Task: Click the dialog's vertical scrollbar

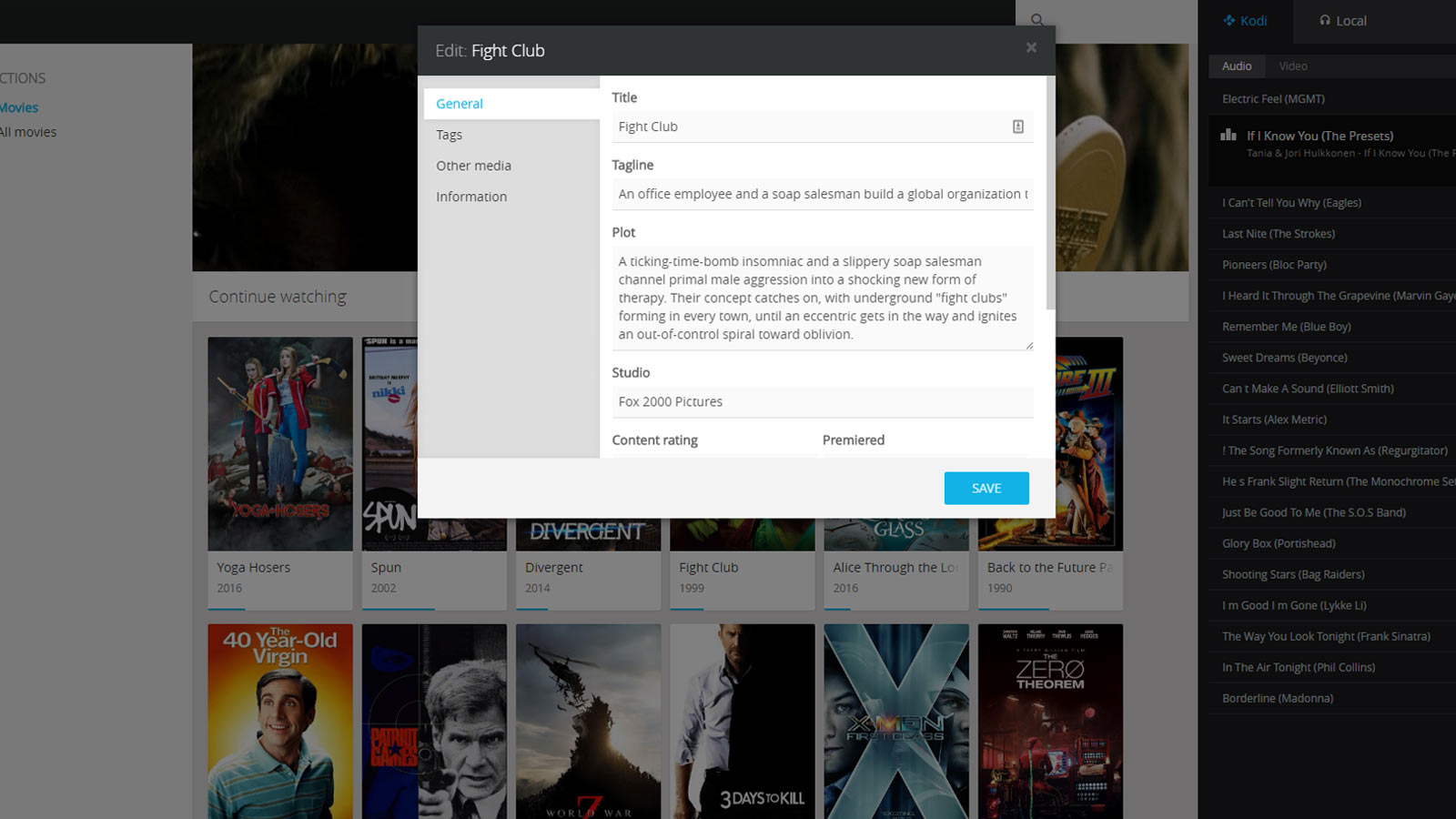Action: [x=1050, y=193]
